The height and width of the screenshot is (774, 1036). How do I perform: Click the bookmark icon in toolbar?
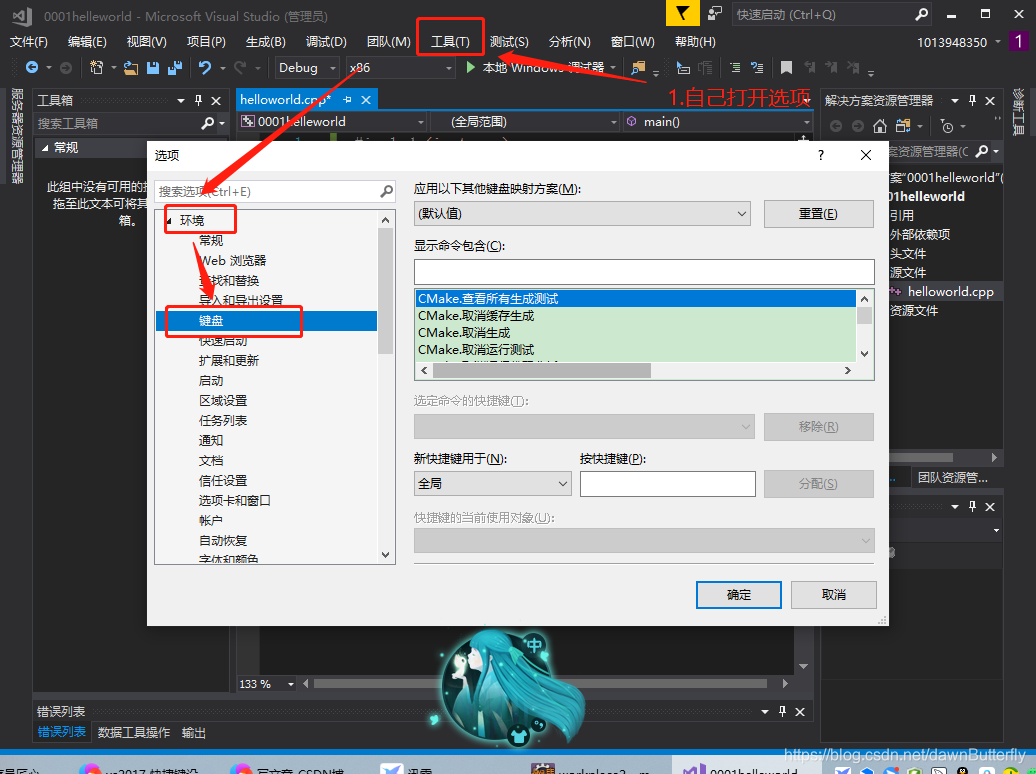pyautogui.click(x=786, y=67)
